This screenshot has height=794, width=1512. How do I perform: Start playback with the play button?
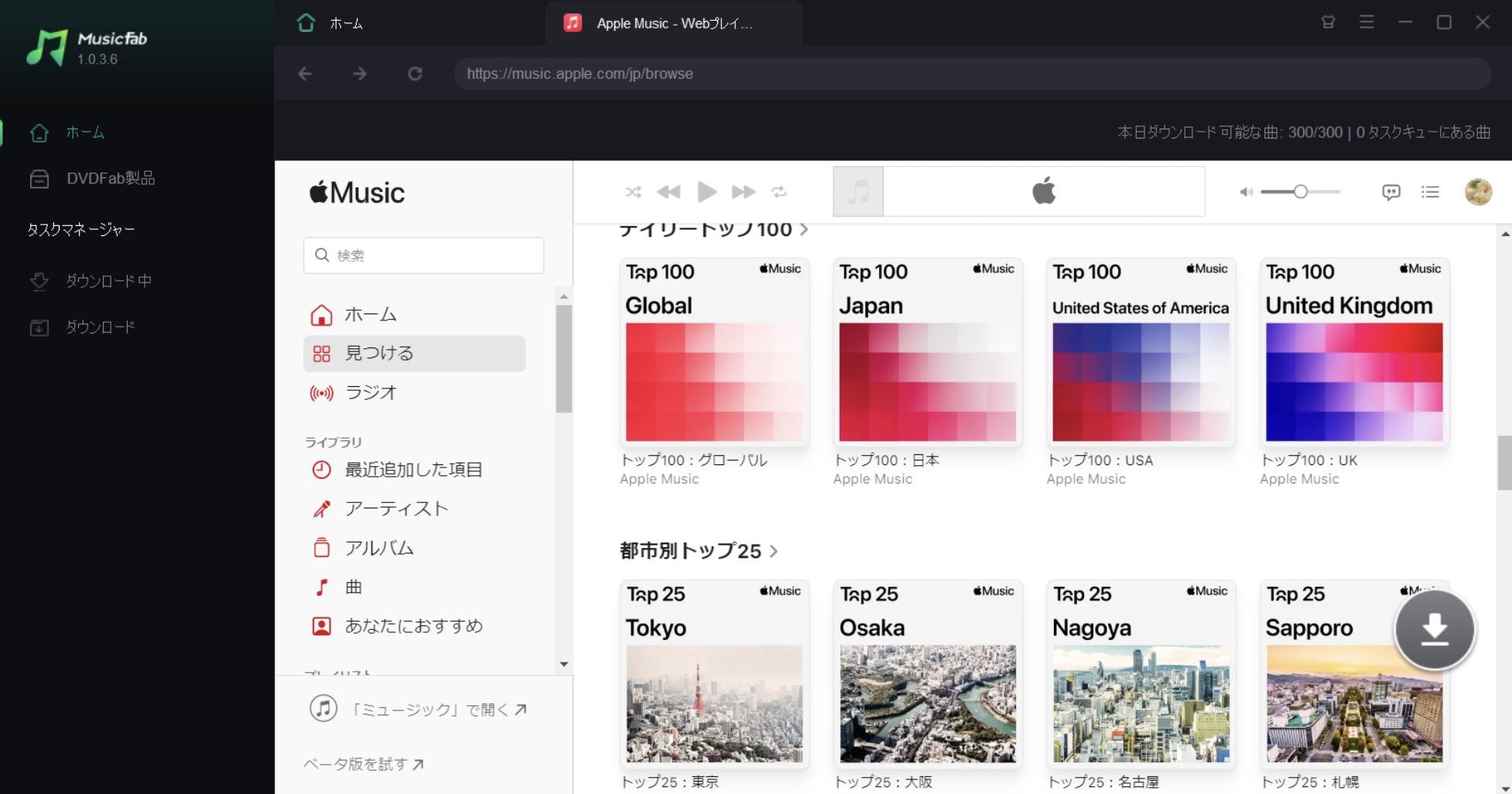706,192
